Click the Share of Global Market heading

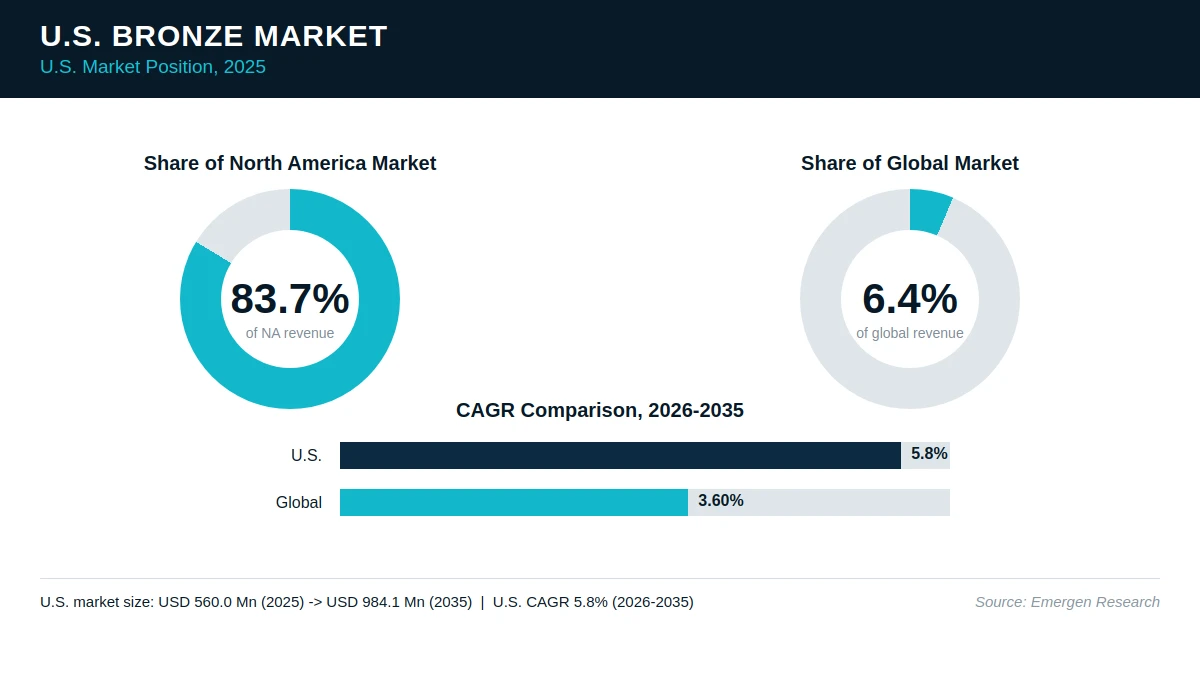tap(910, 163)
